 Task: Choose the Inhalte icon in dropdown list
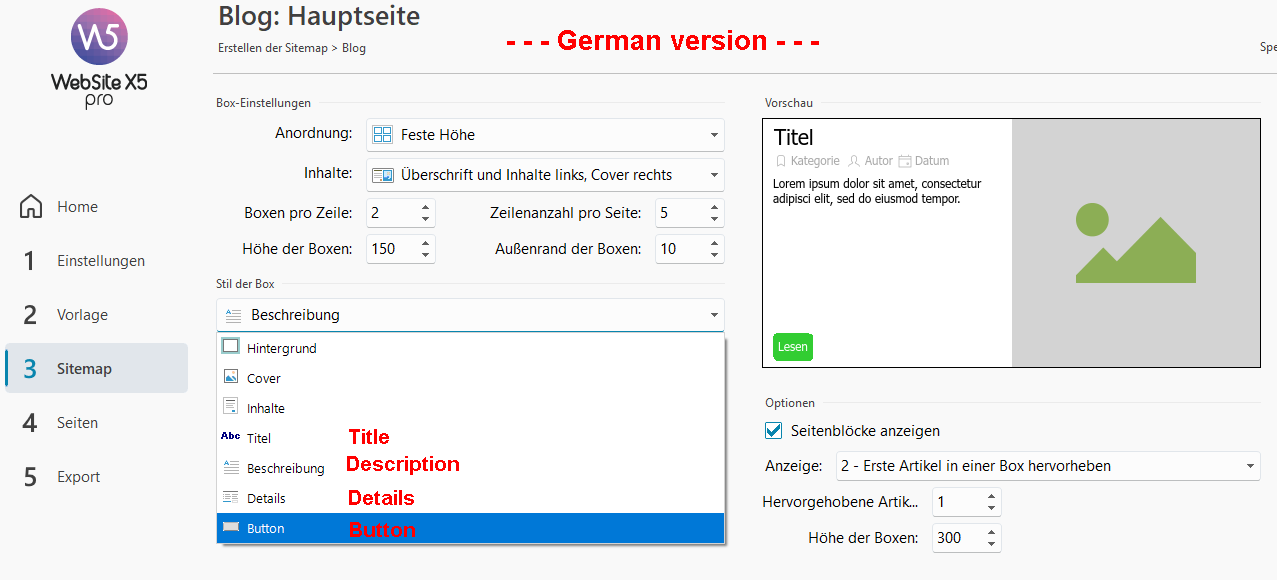click(x=231, y=407)
